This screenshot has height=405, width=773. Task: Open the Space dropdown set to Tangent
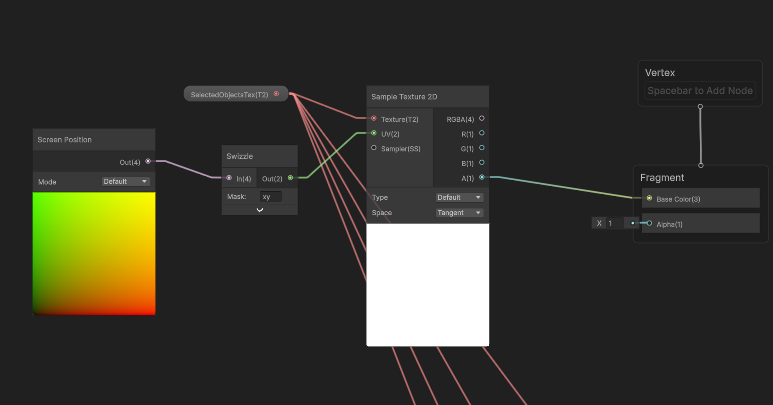click(459, 212)
